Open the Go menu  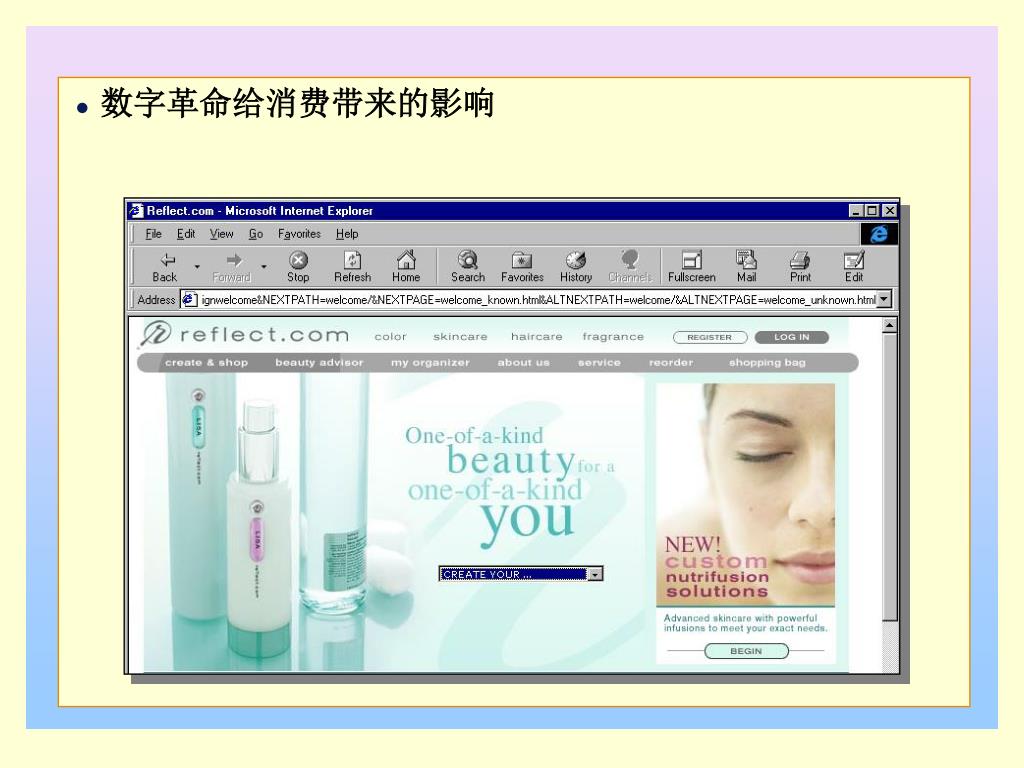point(255,234)
